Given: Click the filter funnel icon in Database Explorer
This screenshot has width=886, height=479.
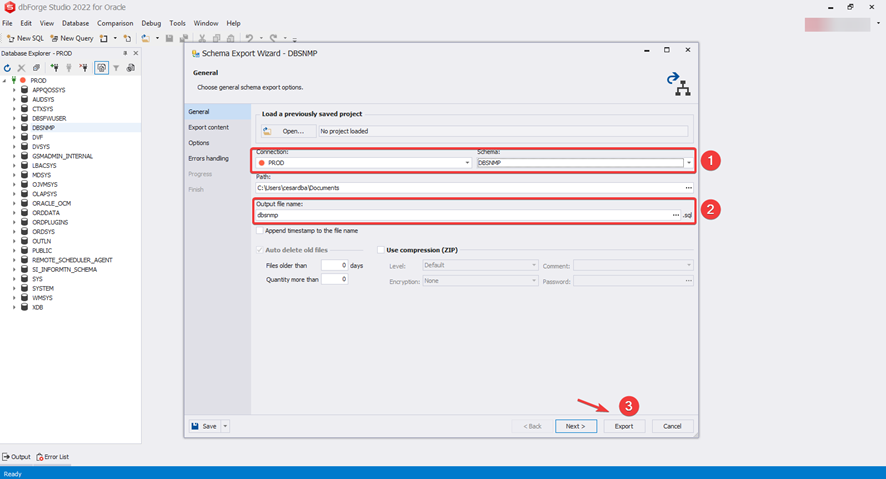Looking at the screenshot, I should [x=116, y=68].
